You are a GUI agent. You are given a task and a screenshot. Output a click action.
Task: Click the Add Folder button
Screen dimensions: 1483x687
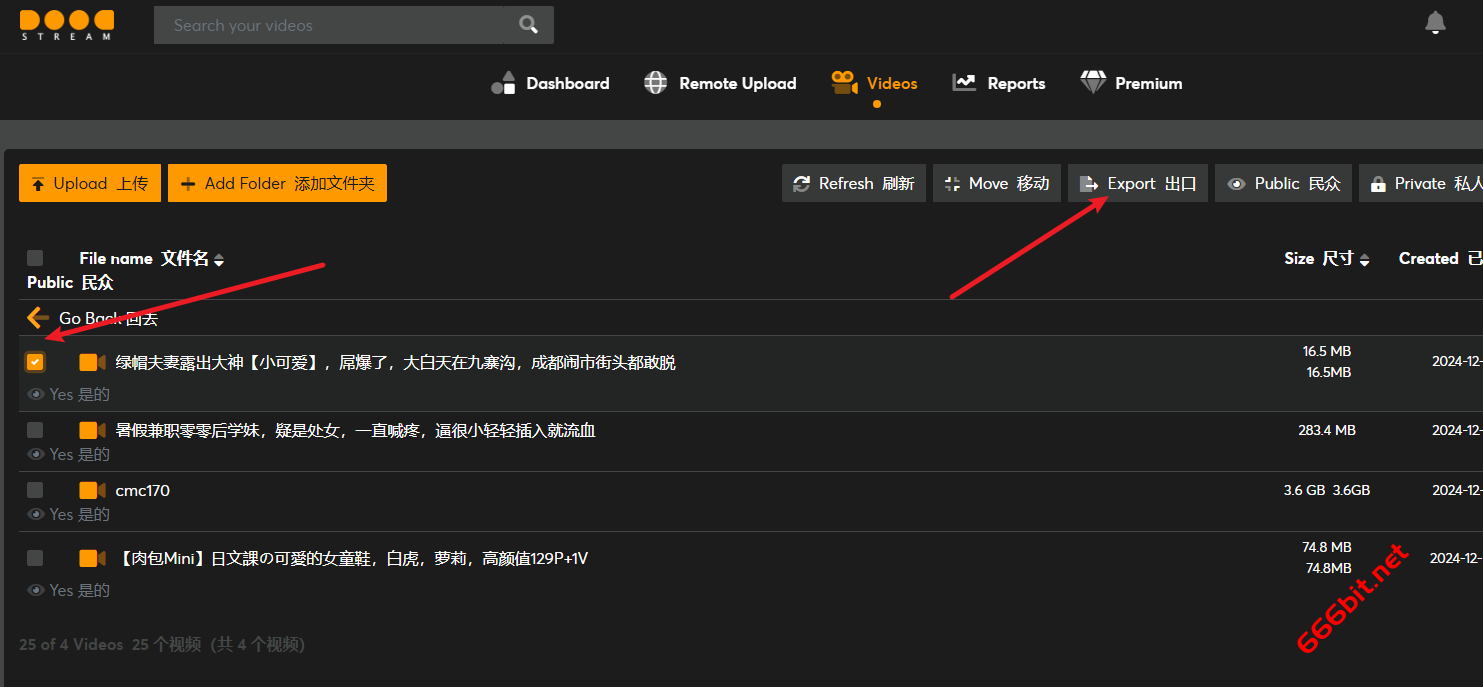277,183
